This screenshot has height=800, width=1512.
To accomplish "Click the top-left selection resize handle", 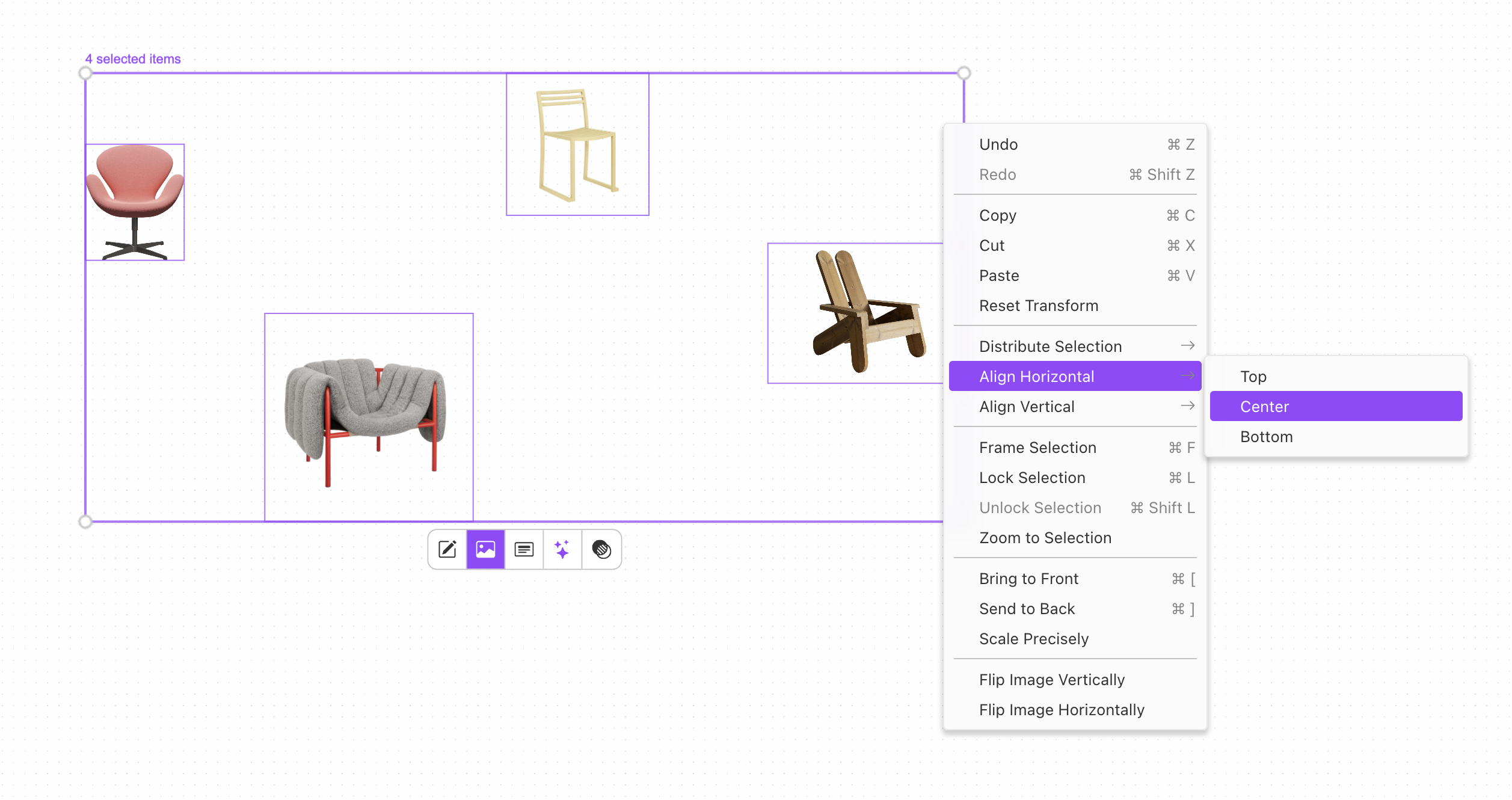I will [x=85, y=73].
